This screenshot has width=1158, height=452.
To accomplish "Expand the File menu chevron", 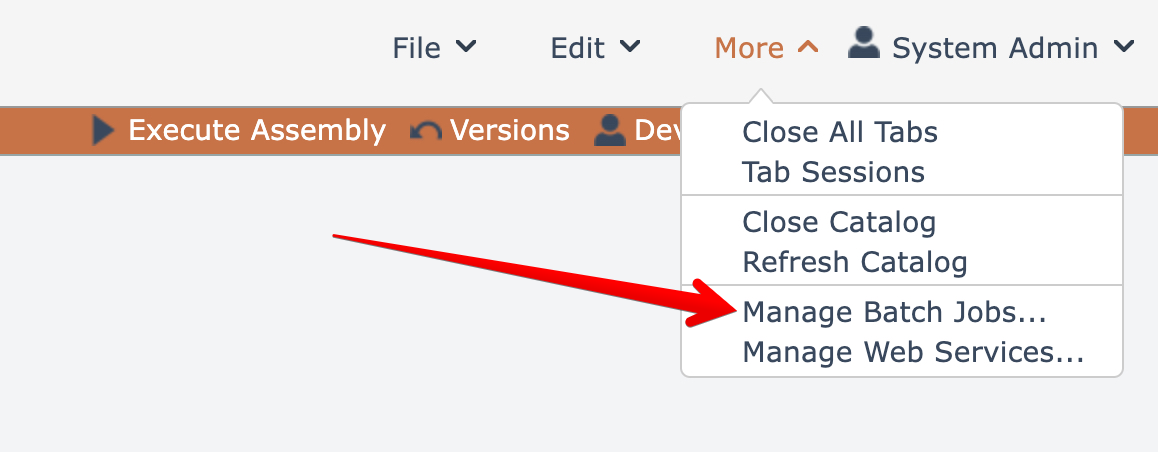I will pyautogui.click(x=466, y=47).
